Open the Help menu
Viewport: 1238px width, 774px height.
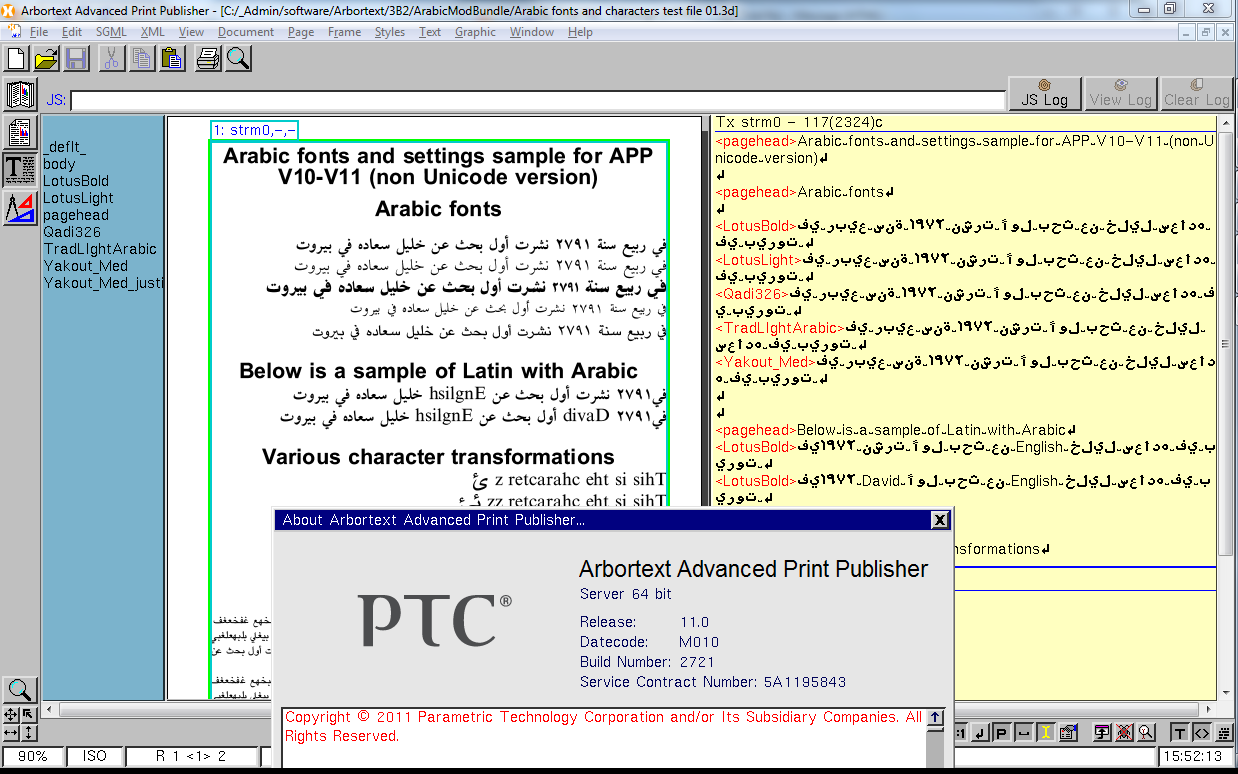580,32
